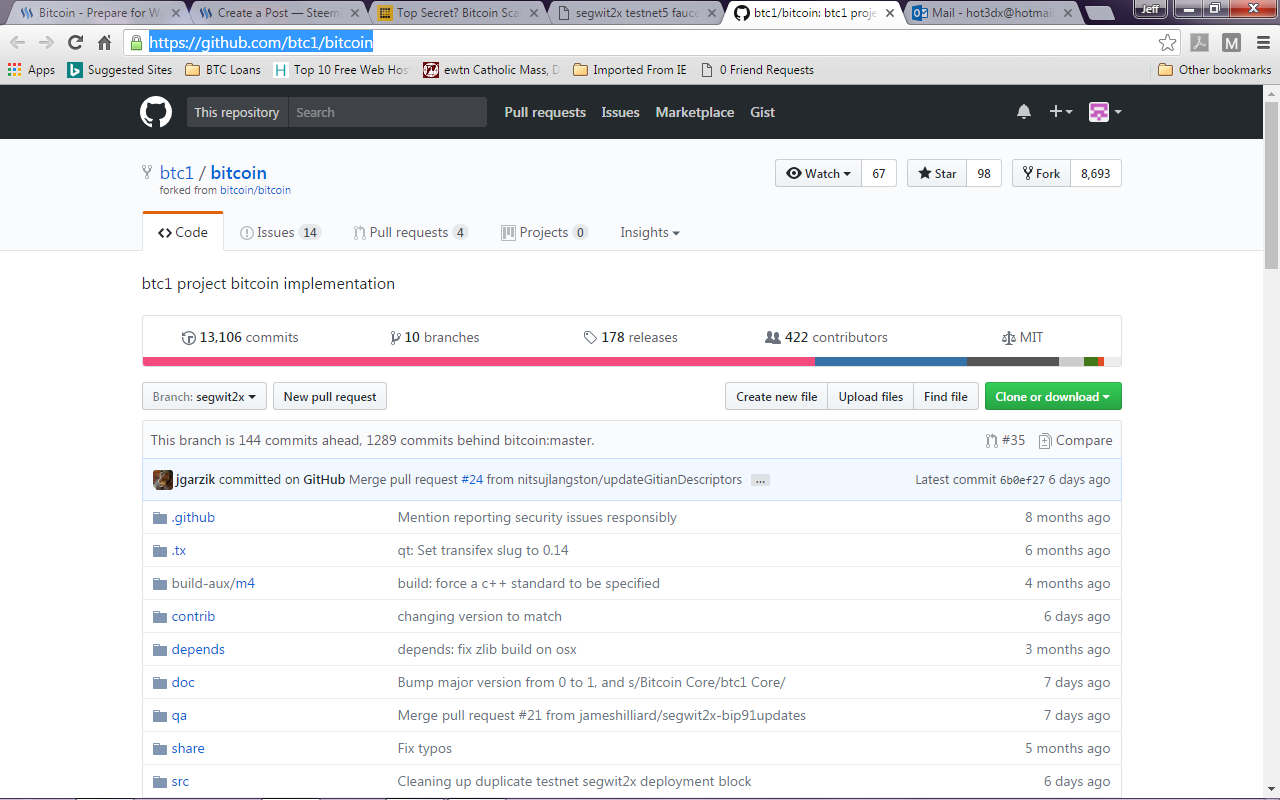Open the notifications bell icon

[x=1024, y=112]
